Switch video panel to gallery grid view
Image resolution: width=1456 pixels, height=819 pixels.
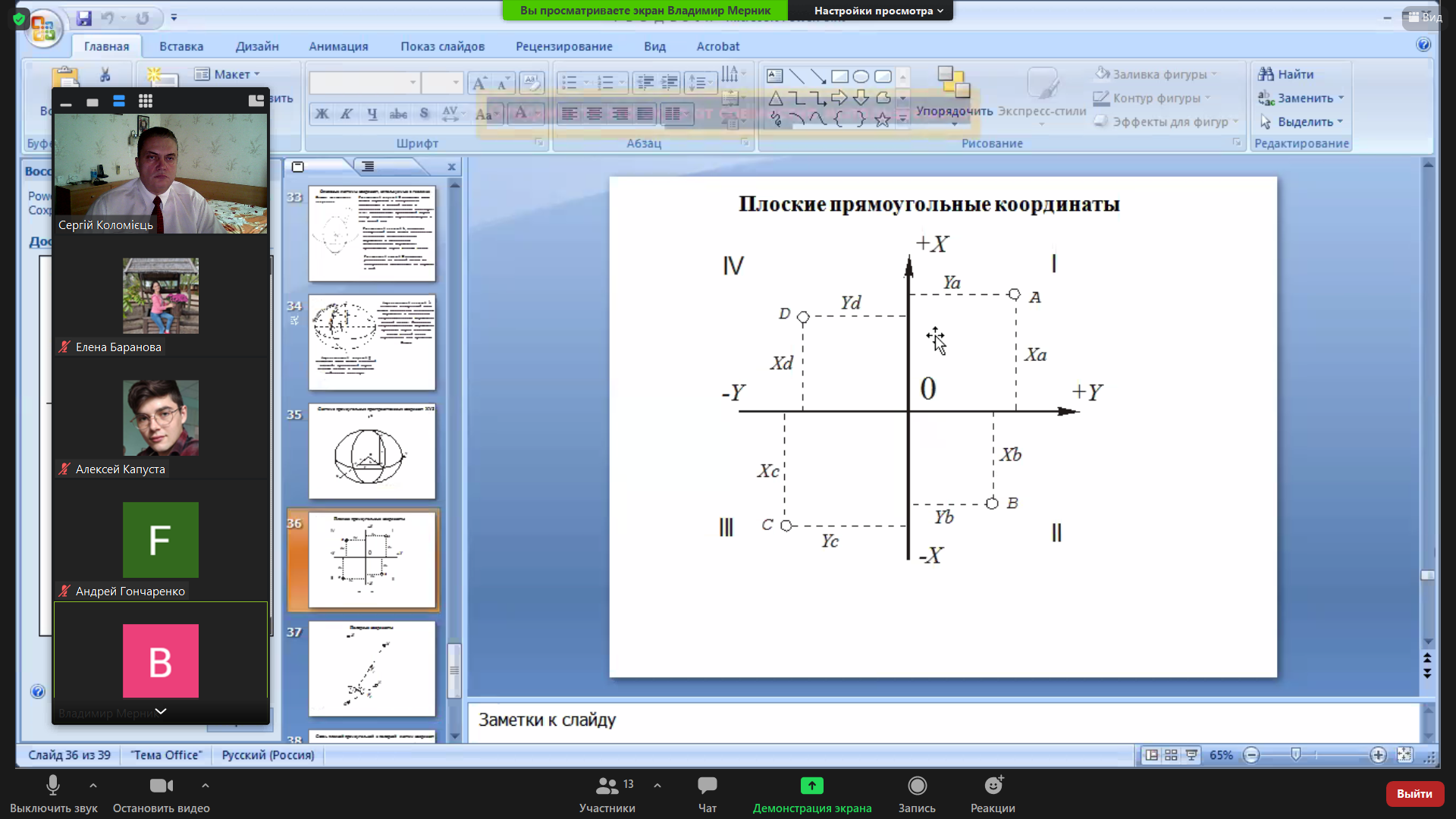[x=146, y=101]
